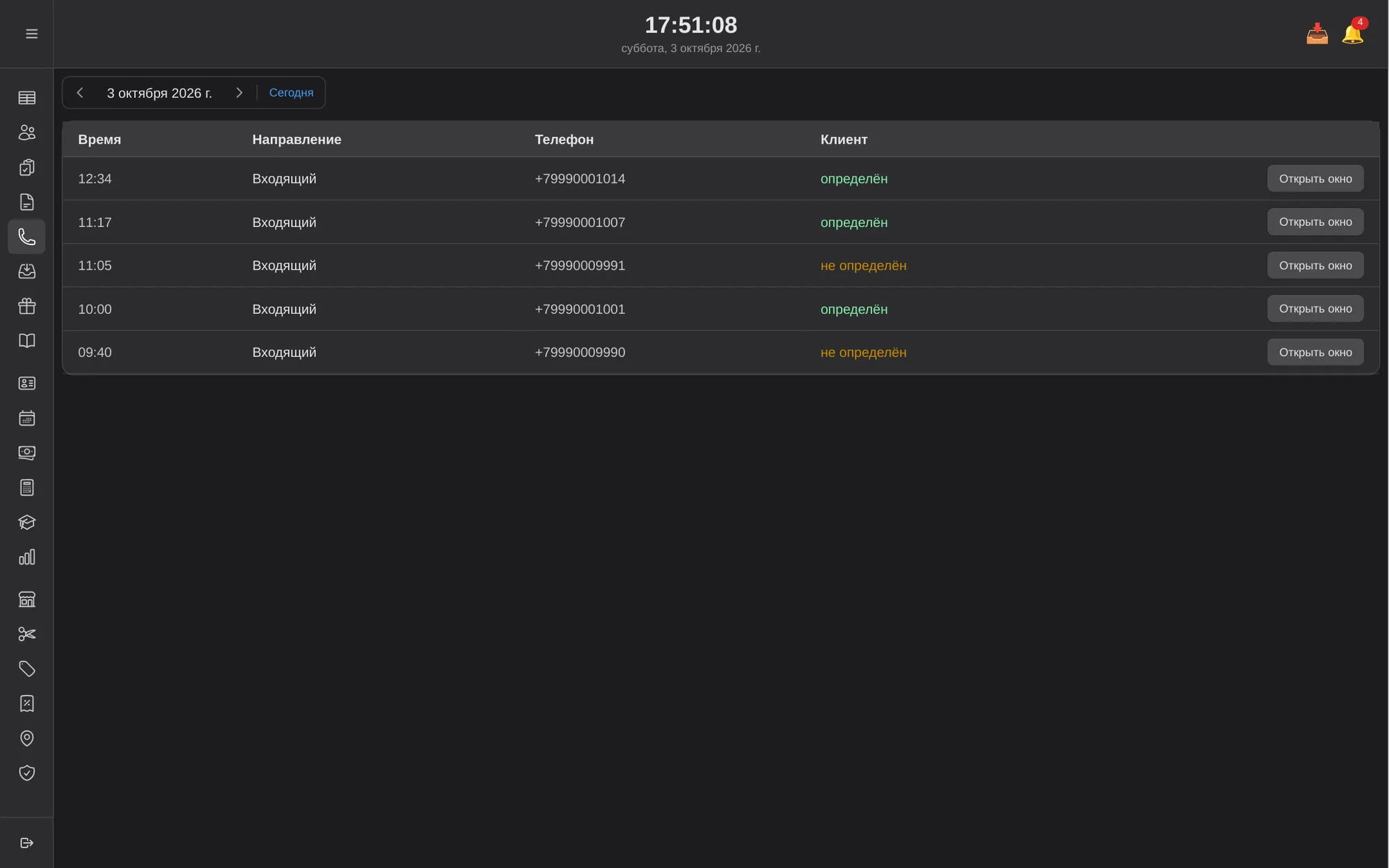Screen dimensions: 1389x868
Task: Open the document sidebar icon
Action: (26, 202)
